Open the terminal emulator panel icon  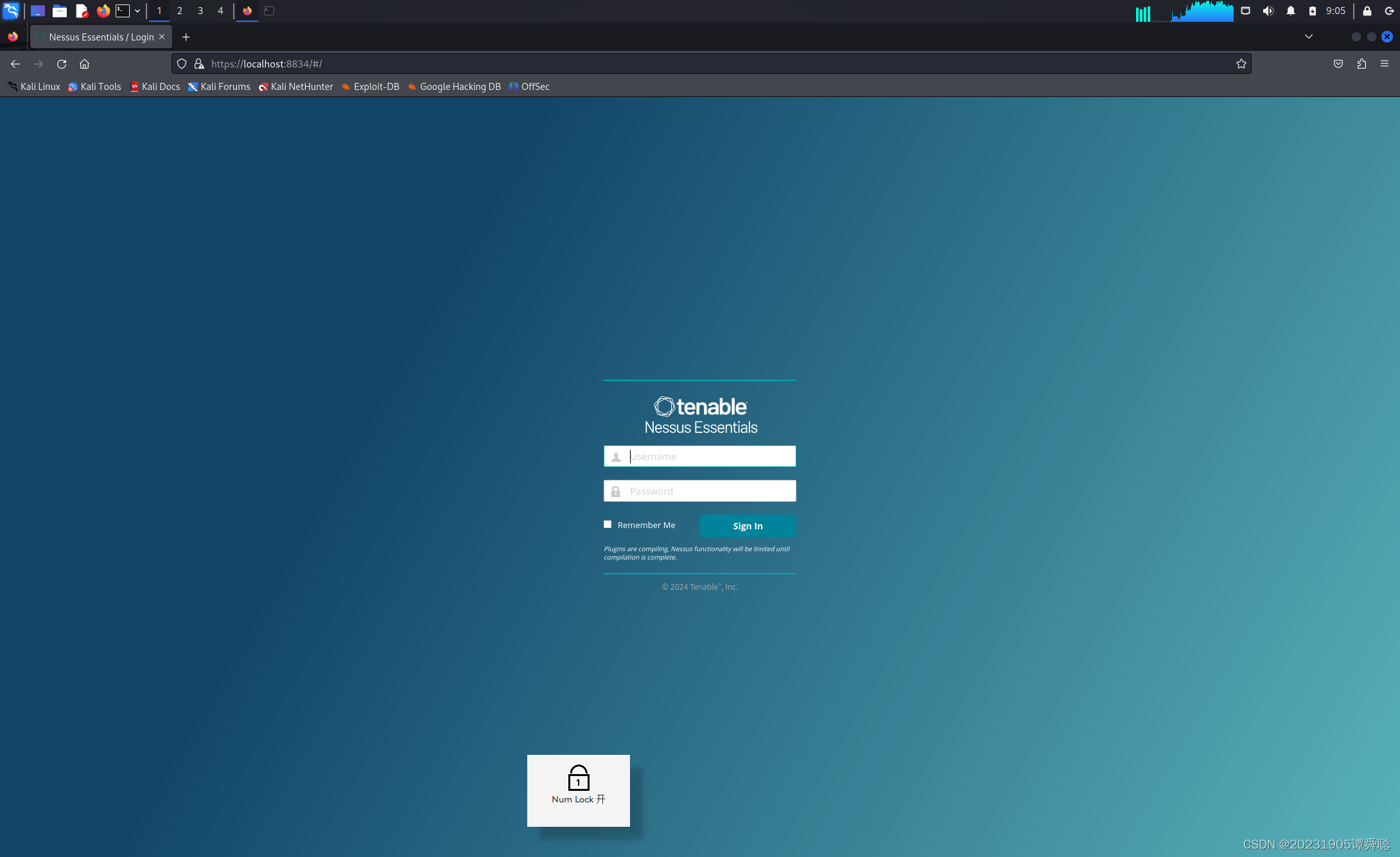point(122,10)
